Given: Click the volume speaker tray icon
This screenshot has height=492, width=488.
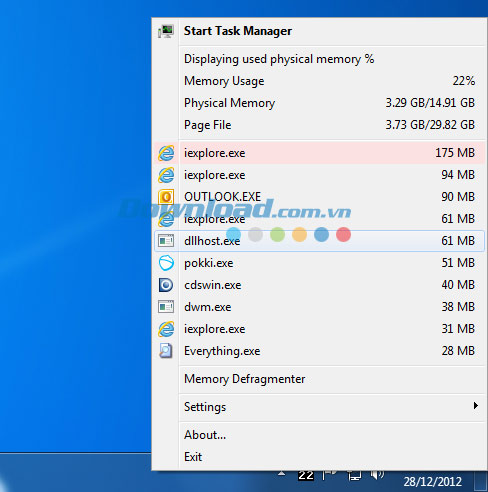Looking at the screenshot, I should tap(377, 475).
